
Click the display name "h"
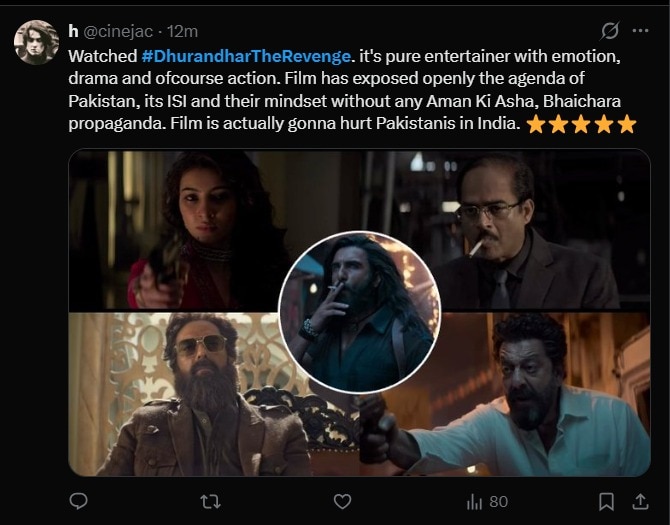(73, 32)
